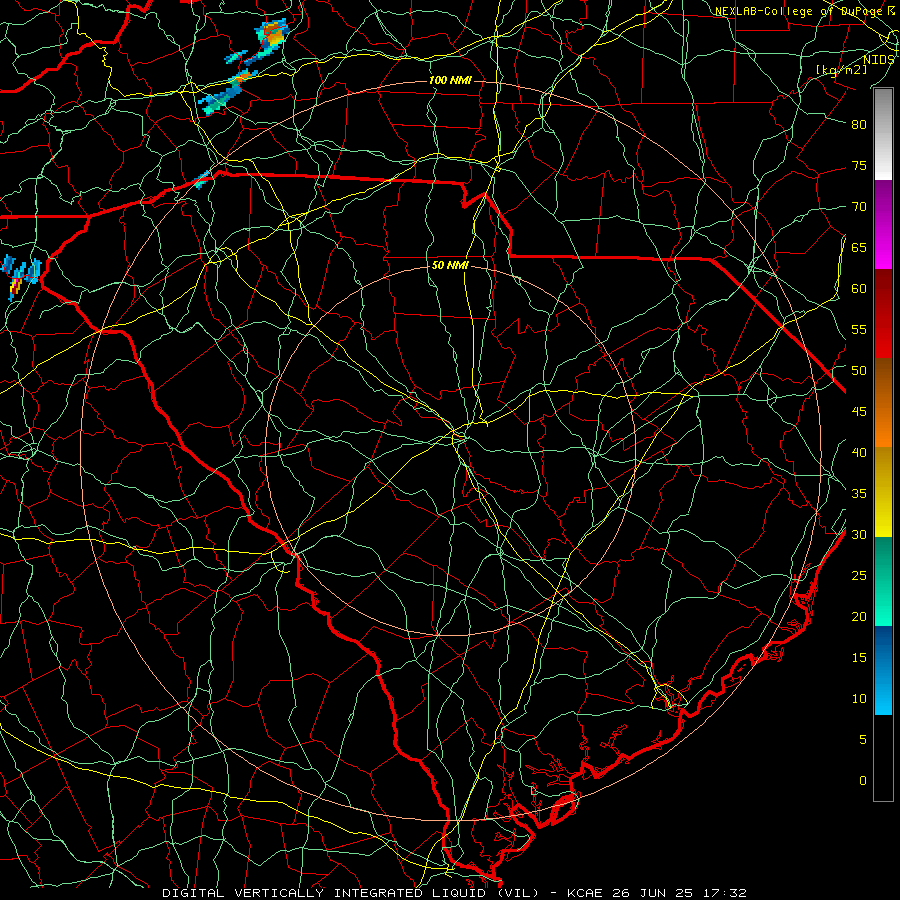
Task: Select the 45 value on the color scale
Action: click(859, 412)
